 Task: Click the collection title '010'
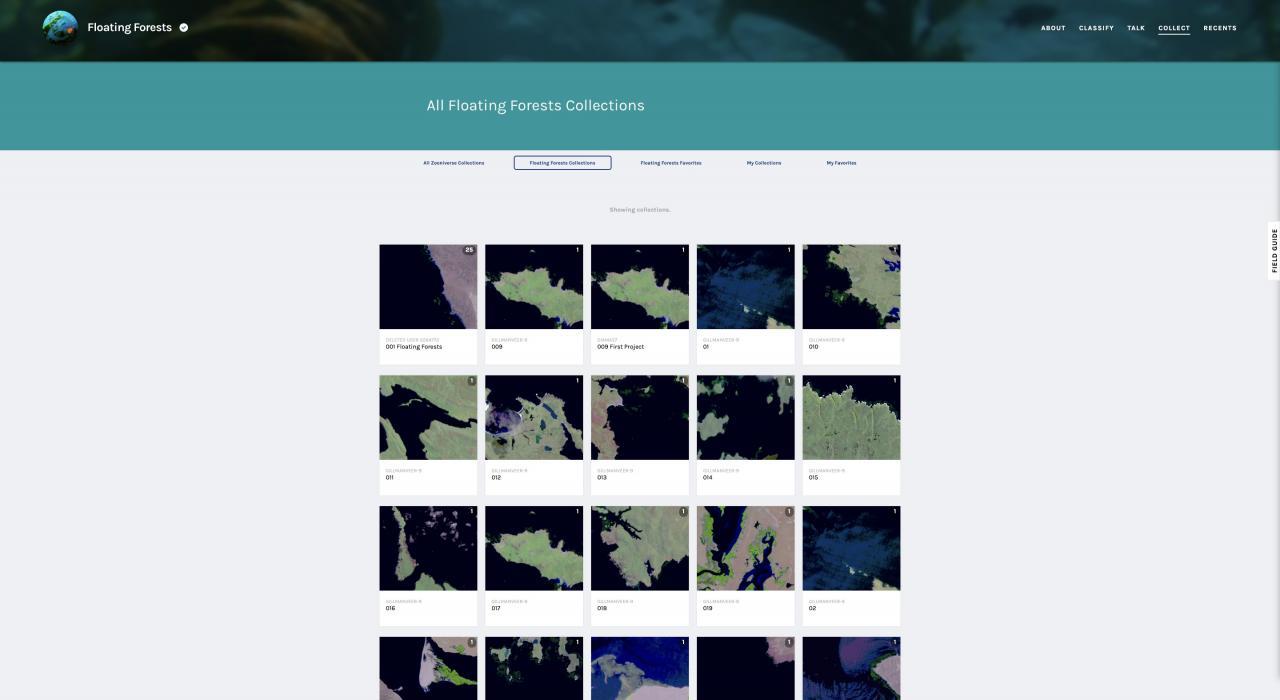click(814, 347)
